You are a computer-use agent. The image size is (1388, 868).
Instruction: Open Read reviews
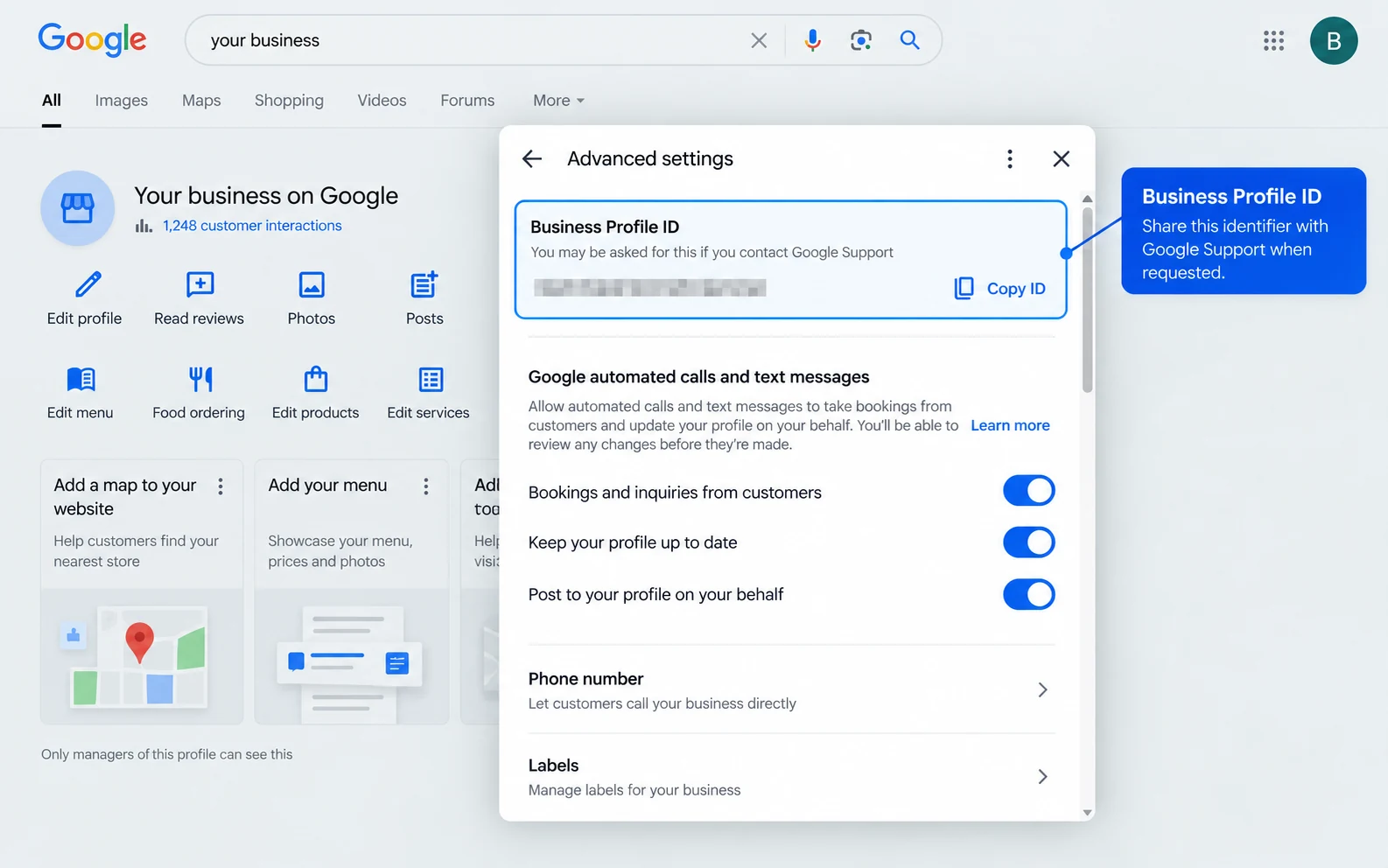point(200,299)
